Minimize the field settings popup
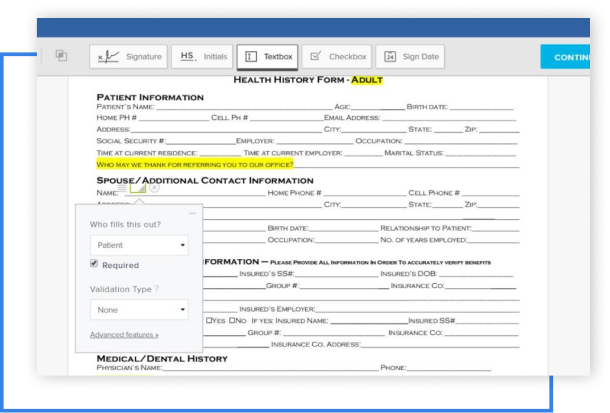610x413 pixels. point(192,212)
